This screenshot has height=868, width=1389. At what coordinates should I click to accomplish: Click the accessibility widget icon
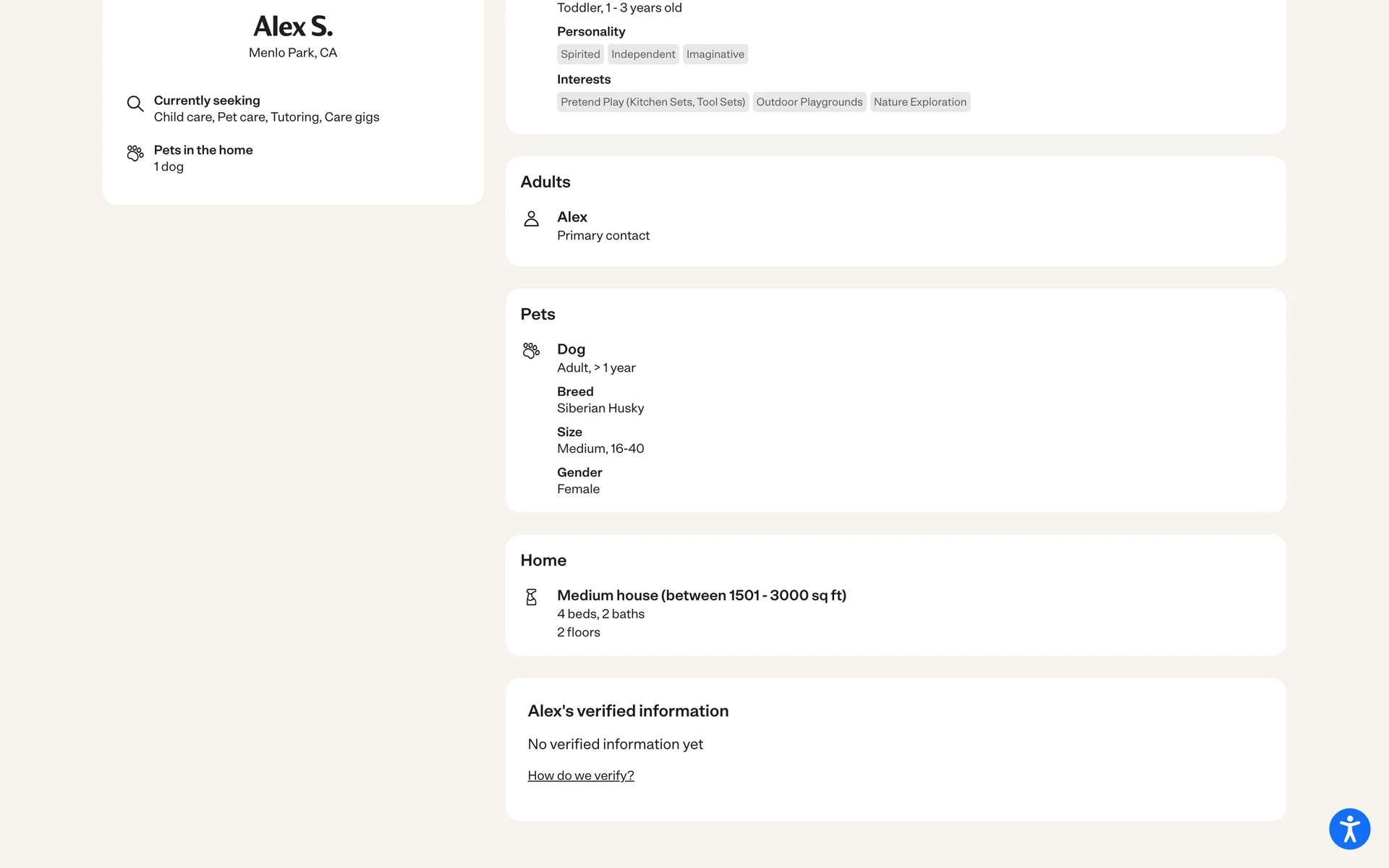tap(1349, 828)
